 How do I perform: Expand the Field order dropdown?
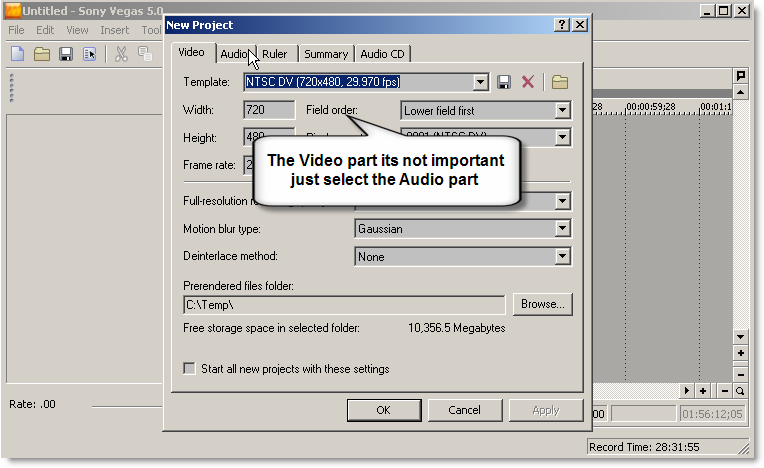click(562, 111)
